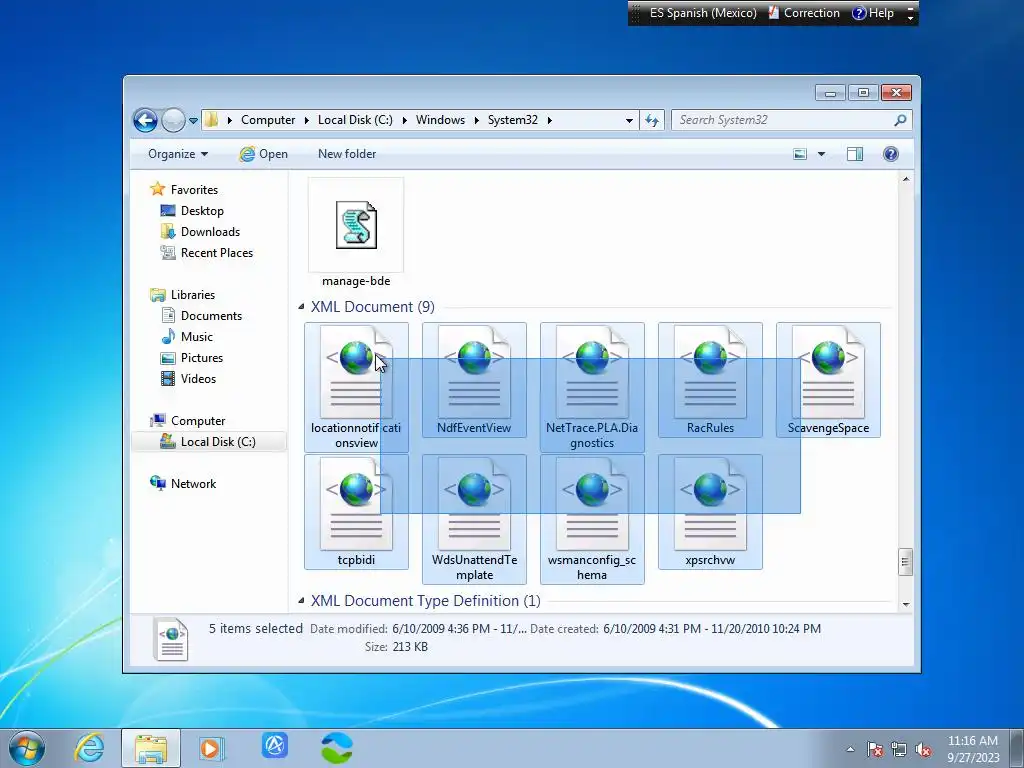Select Local Disk (C:) breadcrumb segment
The width and height of the screenshot is (1024, 768).
pyautogui.click(x=355, y=120)
